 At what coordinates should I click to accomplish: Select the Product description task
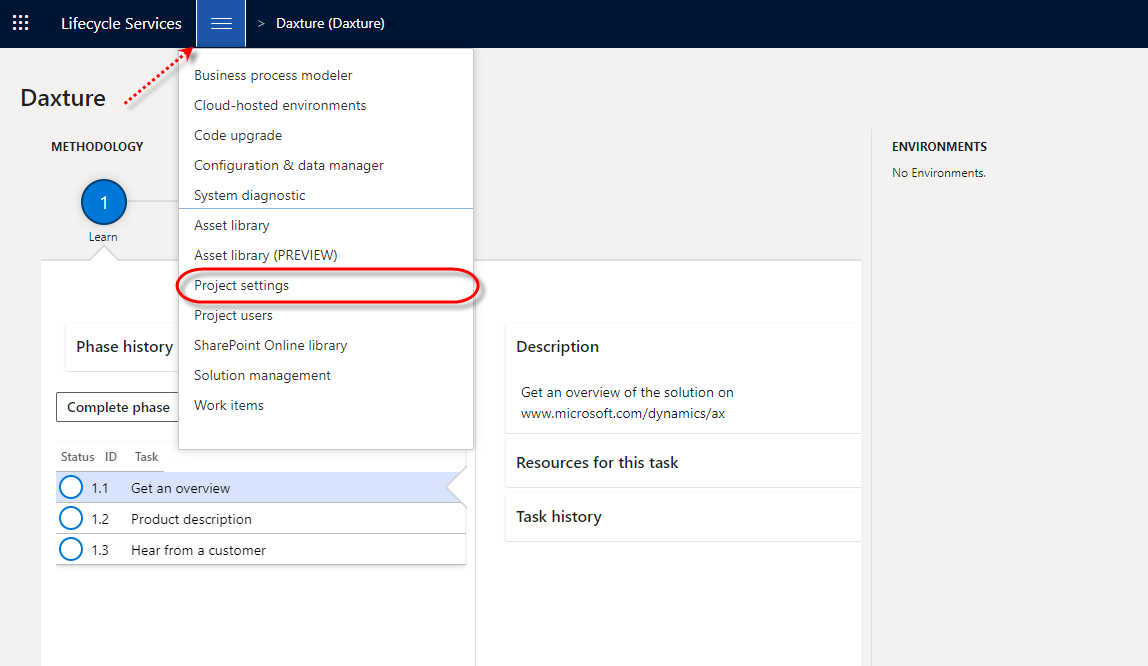[191, 519]
